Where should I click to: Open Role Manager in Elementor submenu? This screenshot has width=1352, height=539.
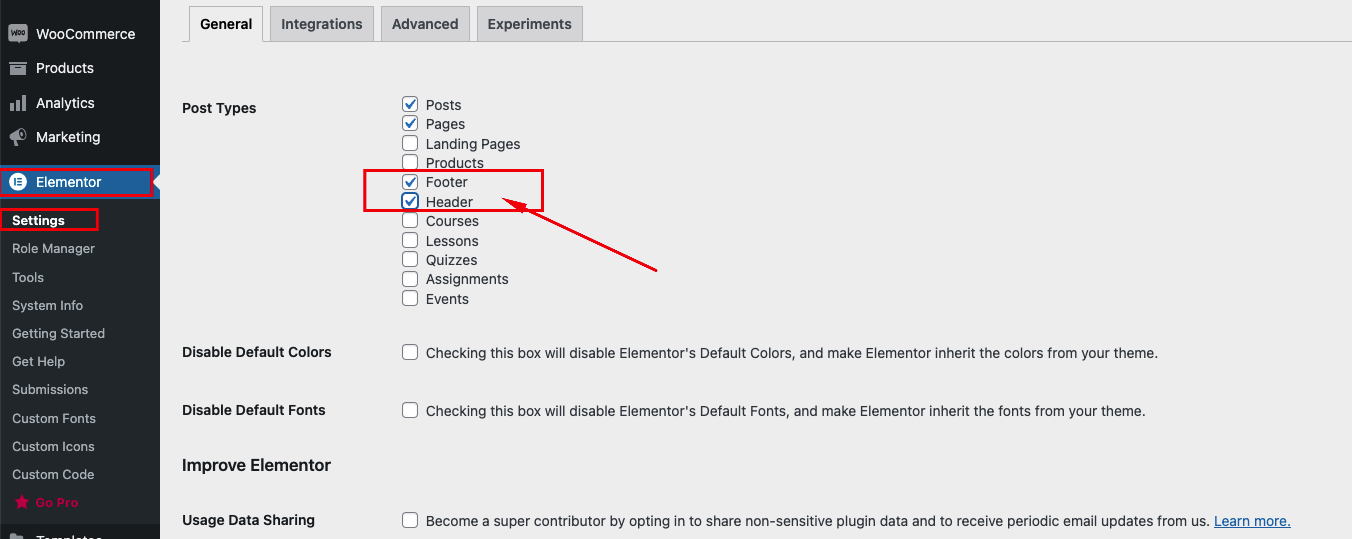[x=54, y=248]
